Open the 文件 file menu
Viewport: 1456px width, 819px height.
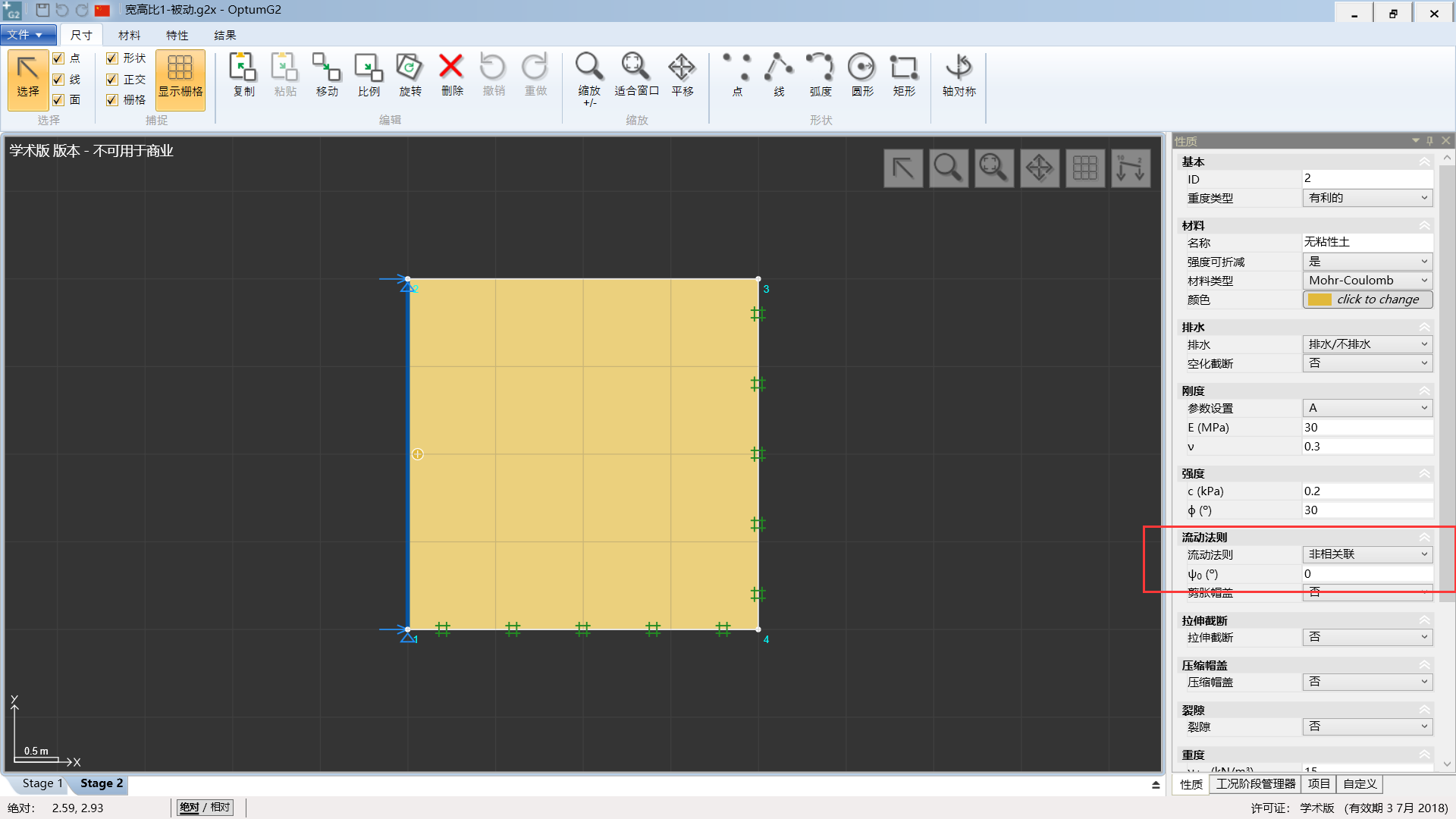[x=28, y=35]
